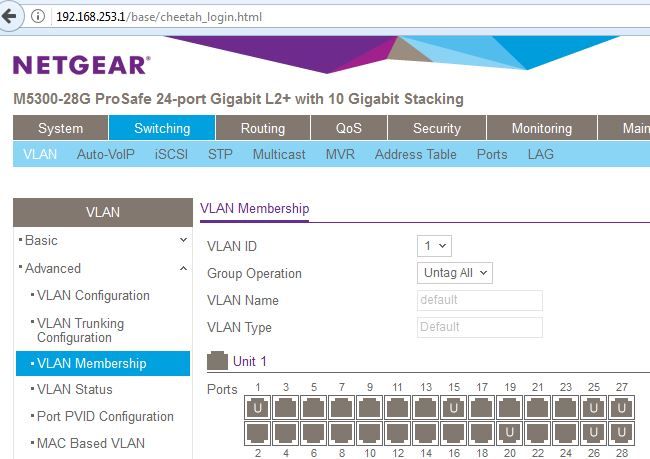Expand the Basic section chevron
650x459 pixels.
(x=183, y=240)
